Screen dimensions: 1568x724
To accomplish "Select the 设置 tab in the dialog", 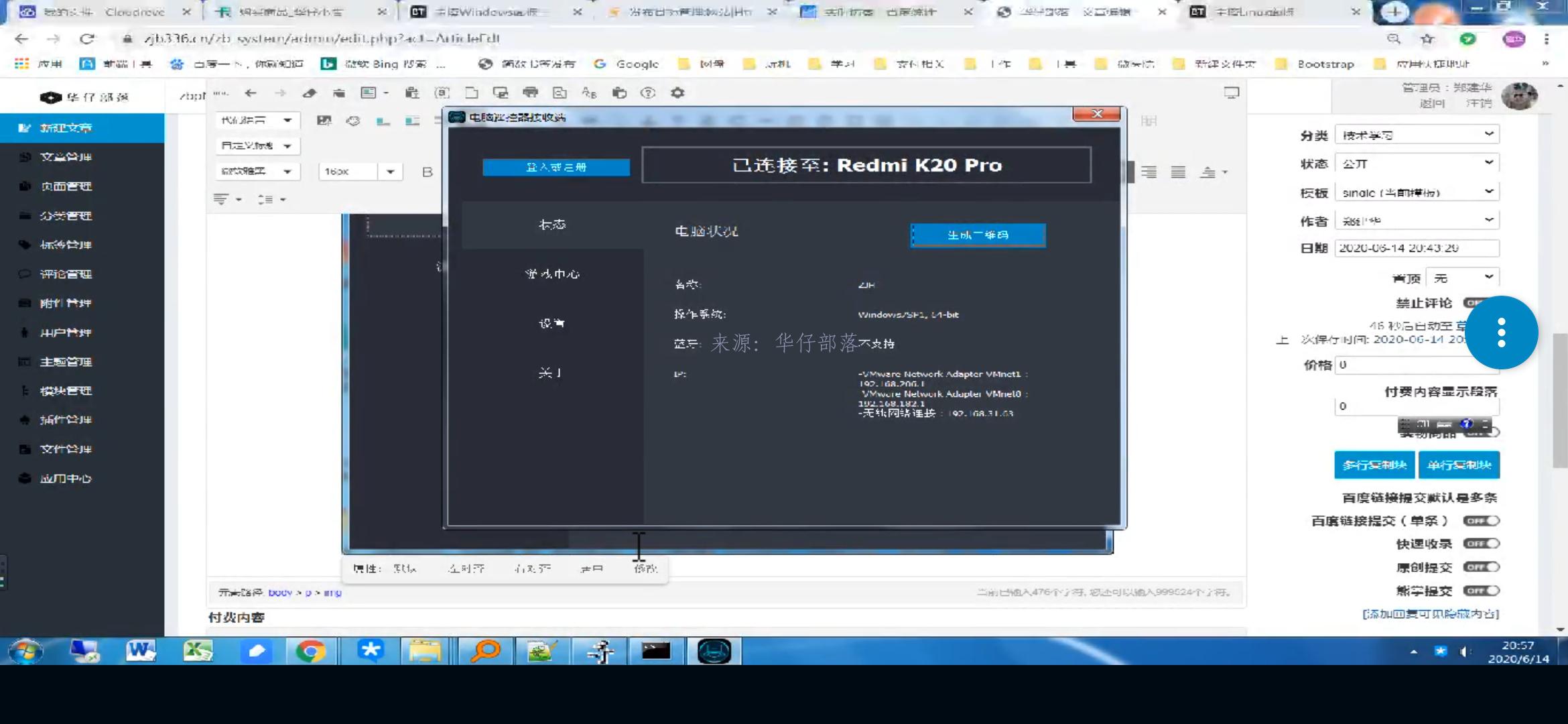I will pyautogui.click(x=552, y=323).
